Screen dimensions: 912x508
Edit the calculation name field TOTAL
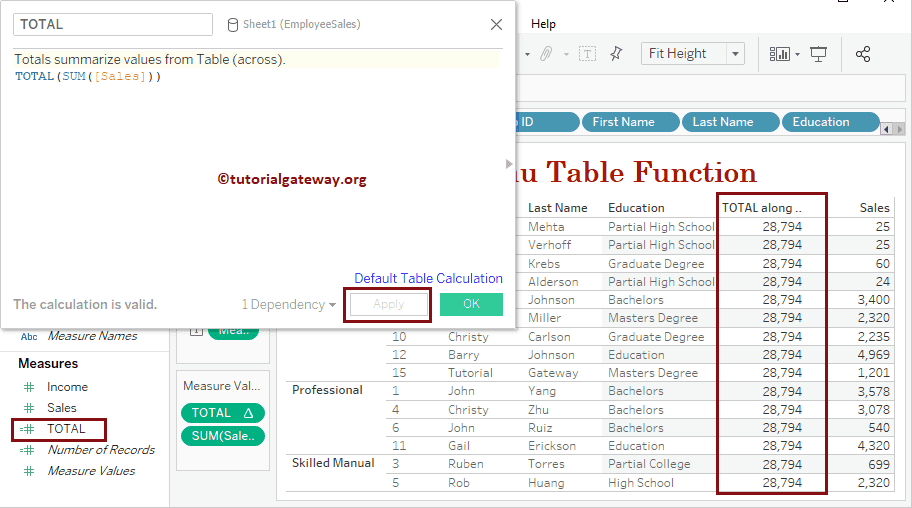click(113, 24)
